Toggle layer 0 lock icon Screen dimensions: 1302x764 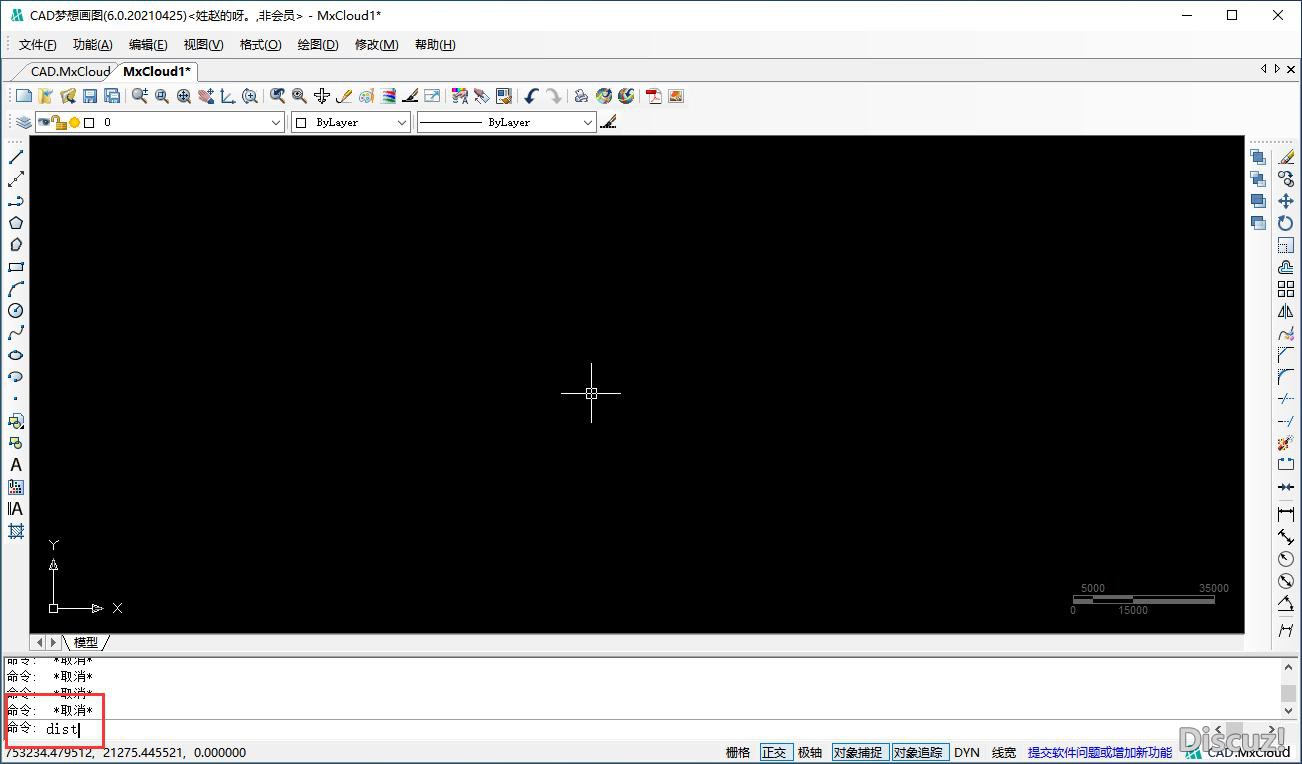[x=60, y=122]
